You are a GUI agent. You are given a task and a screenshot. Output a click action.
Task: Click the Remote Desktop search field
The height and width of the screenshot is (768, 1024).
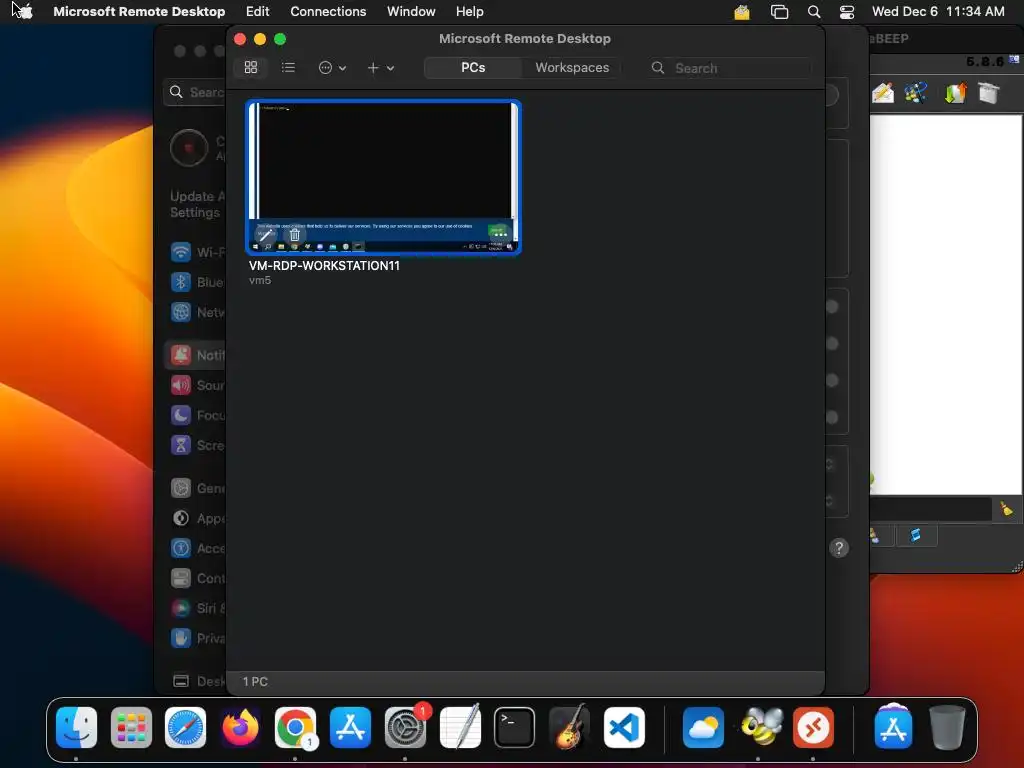click(730, 68)
